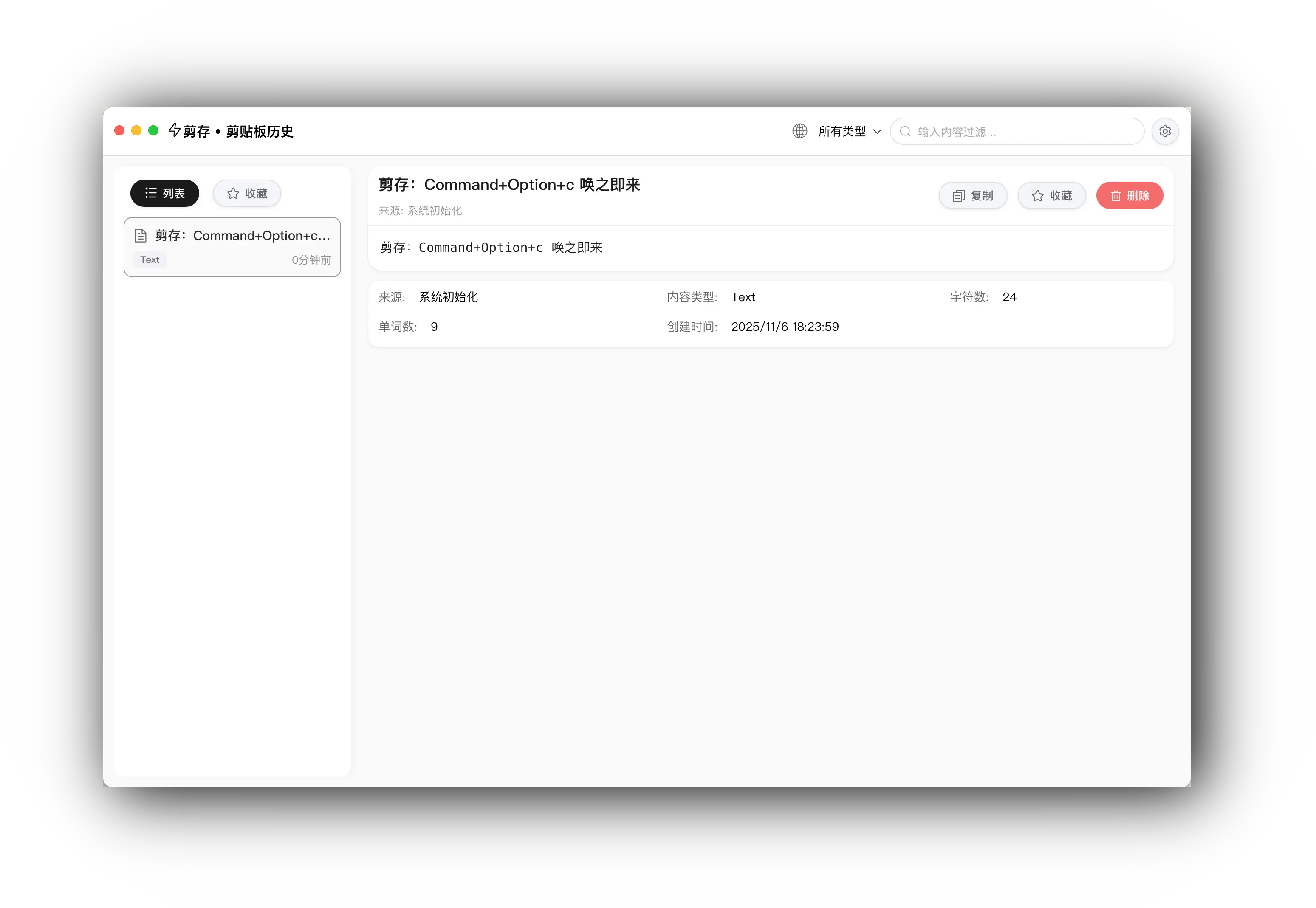Click the globe language icon

tap(799, 131)
